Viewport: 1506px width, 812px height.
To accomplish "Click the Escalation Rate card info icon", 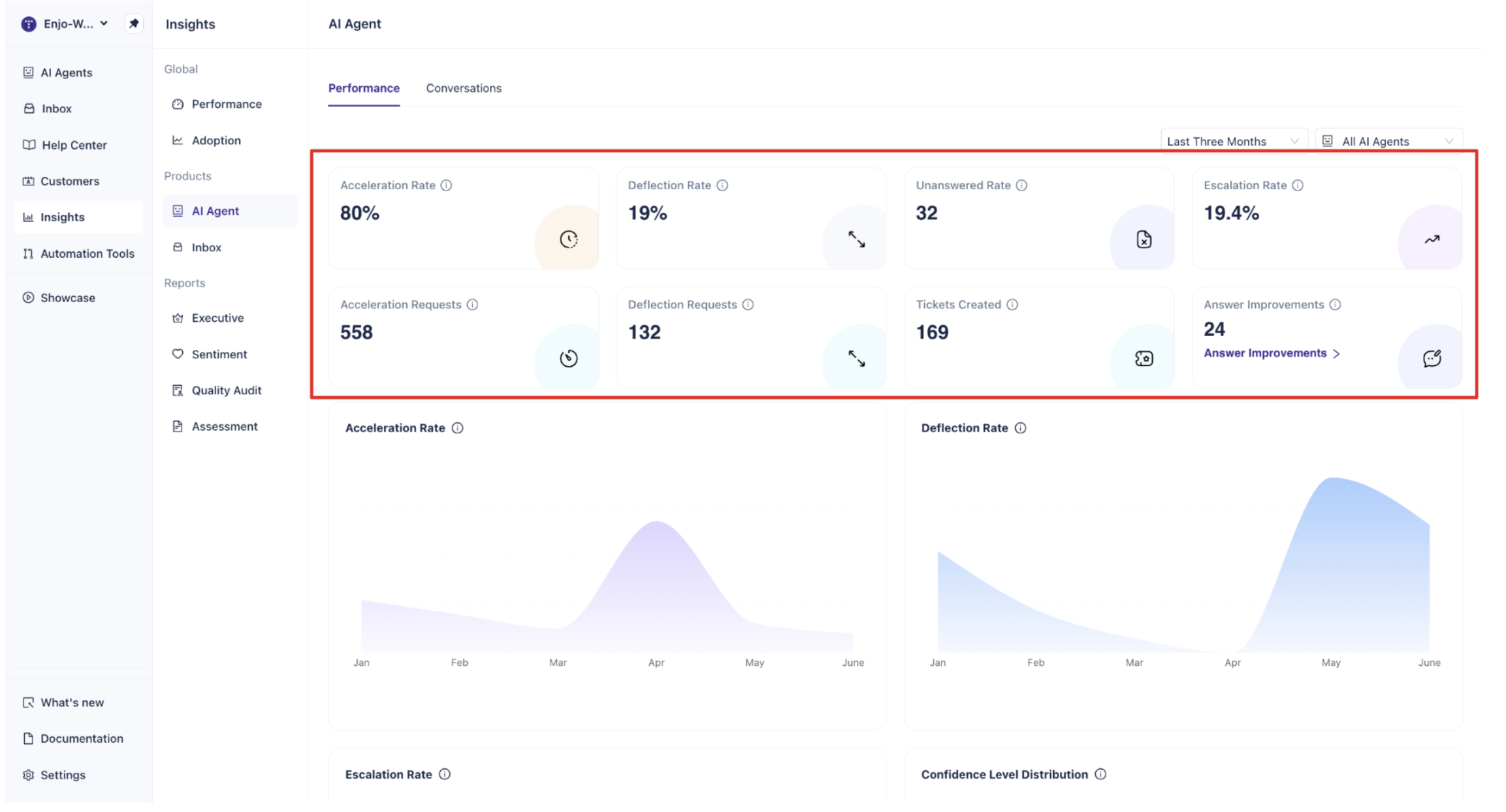I will pyautogui.click(x=1298, y=185).
